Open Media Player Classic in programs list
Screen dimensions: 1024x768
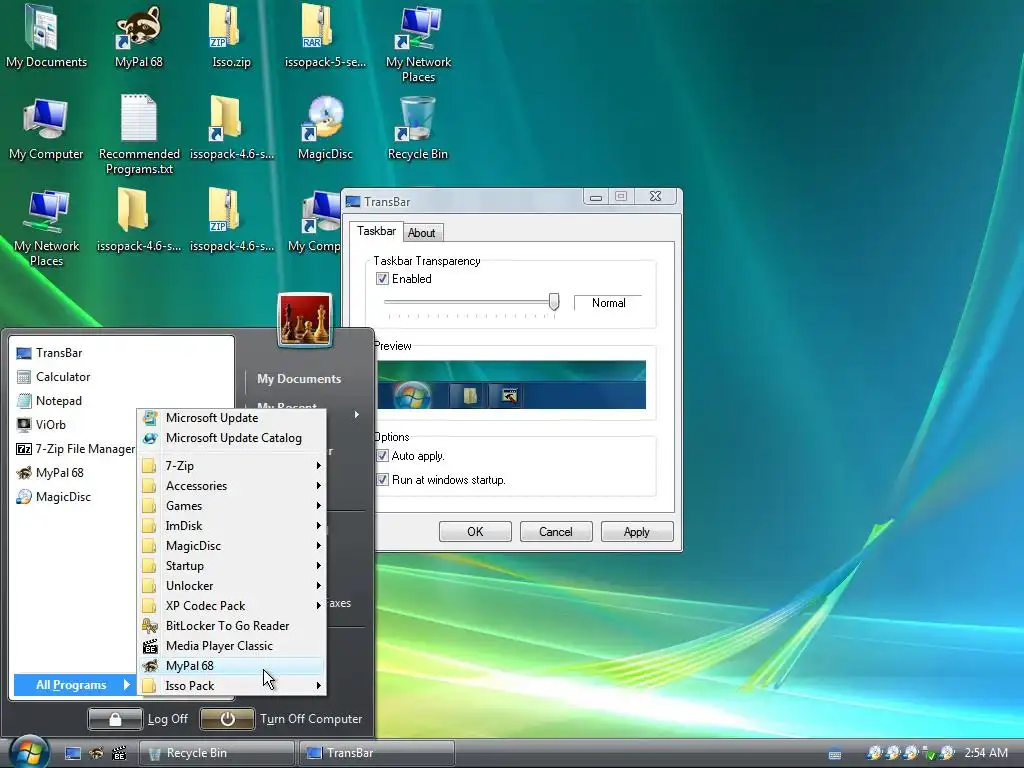pos(232,646)
